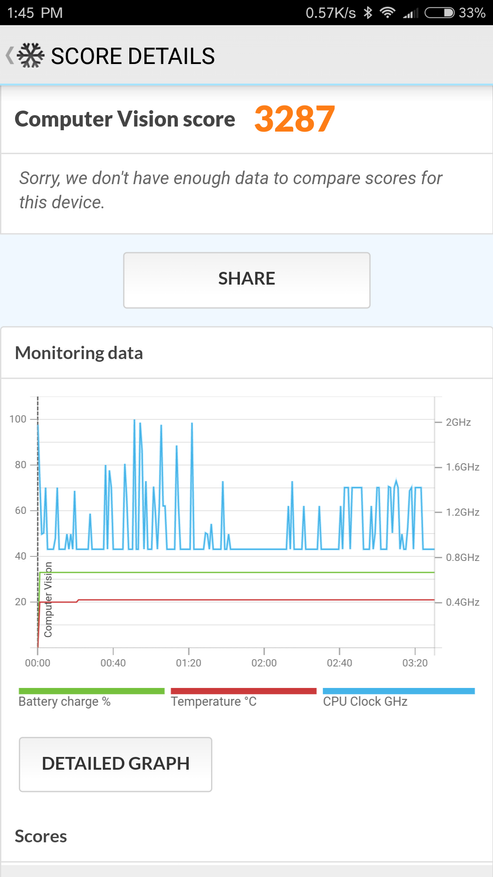Screen dimensions: 493x877
Task: Tap the network speed 0.57K/s indicator
Action: tap(331, 13)
